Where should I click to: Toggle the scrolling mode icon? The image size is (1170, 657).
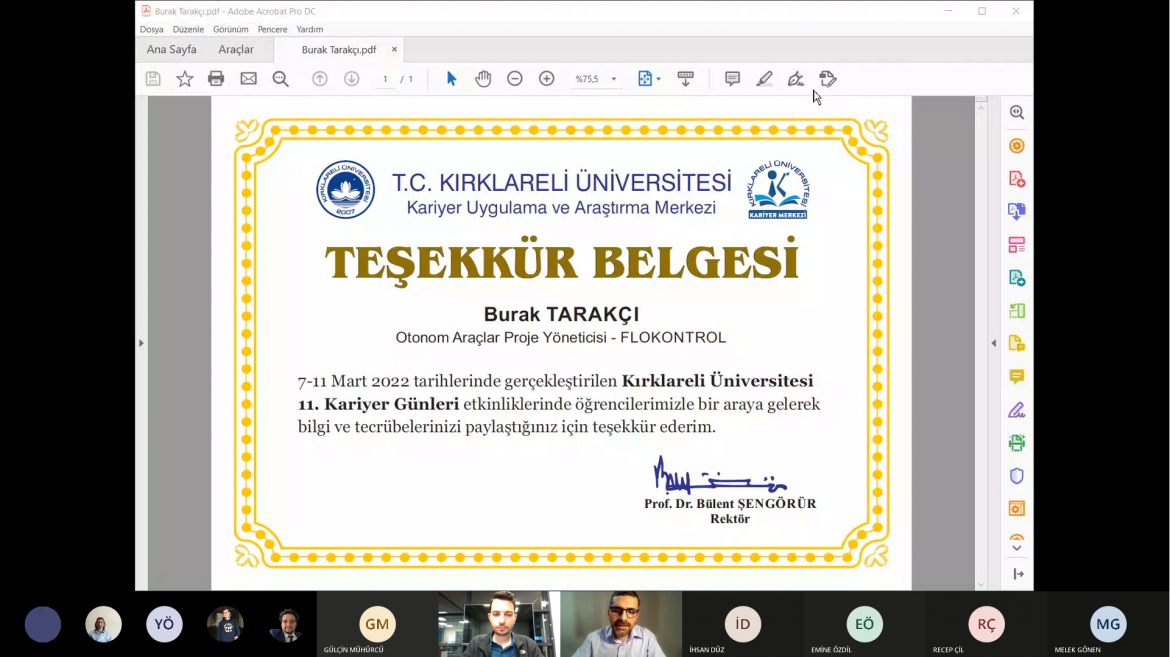coord(685,78)
